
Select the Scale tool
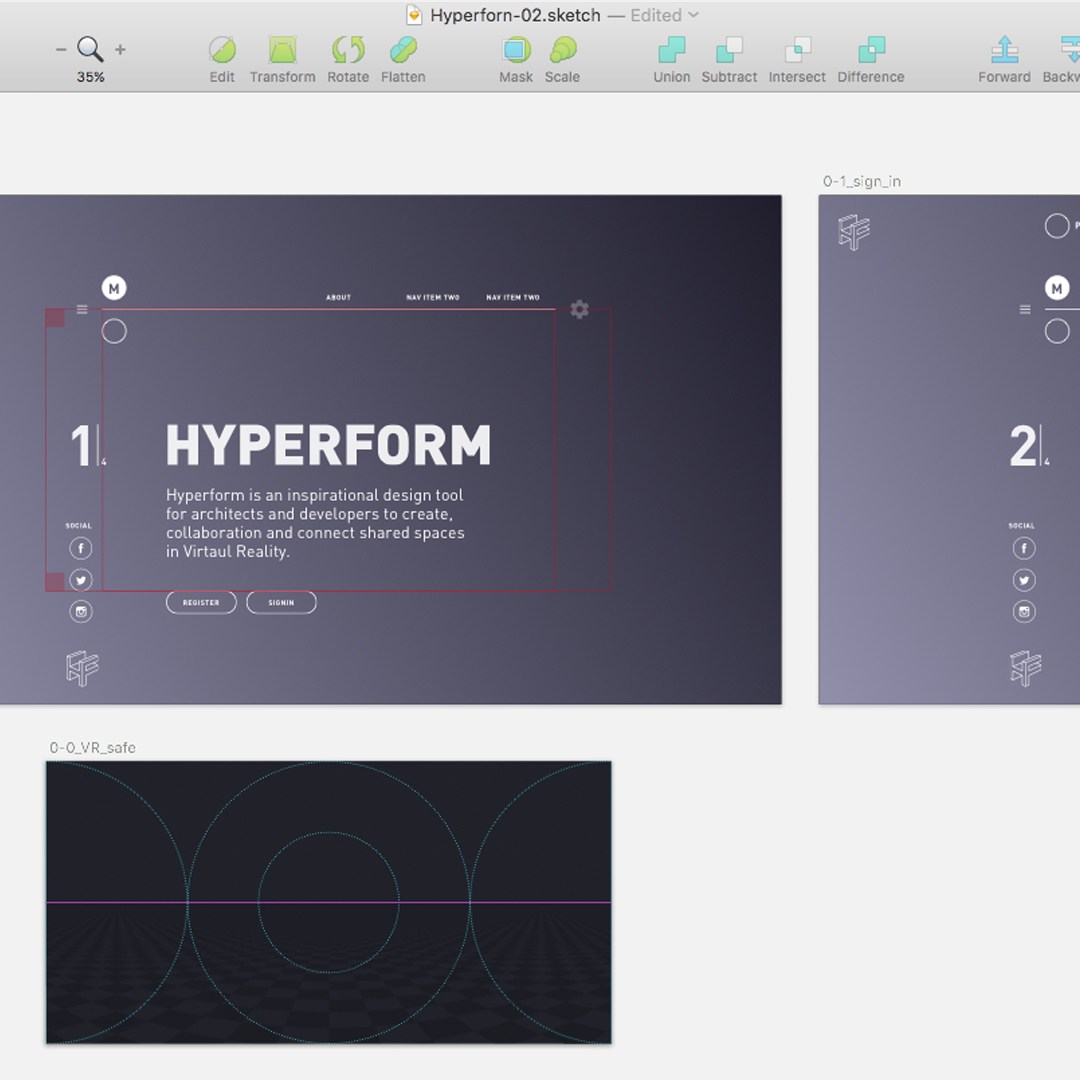pyautogui.click(x=562, y=50)
